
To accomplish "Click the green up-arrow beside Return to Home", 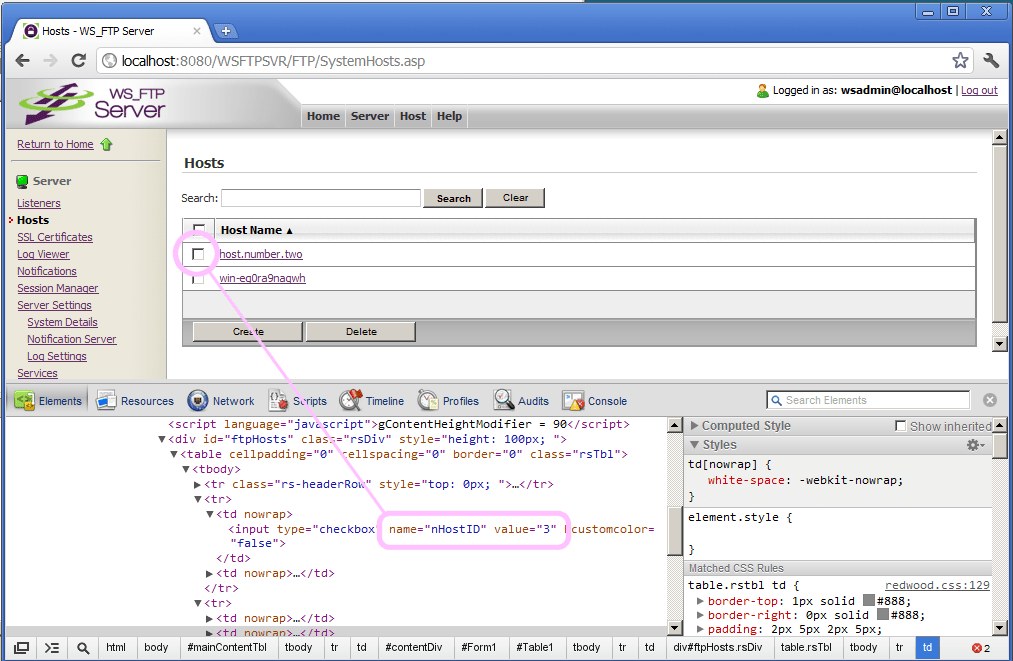I will point(107,144).
